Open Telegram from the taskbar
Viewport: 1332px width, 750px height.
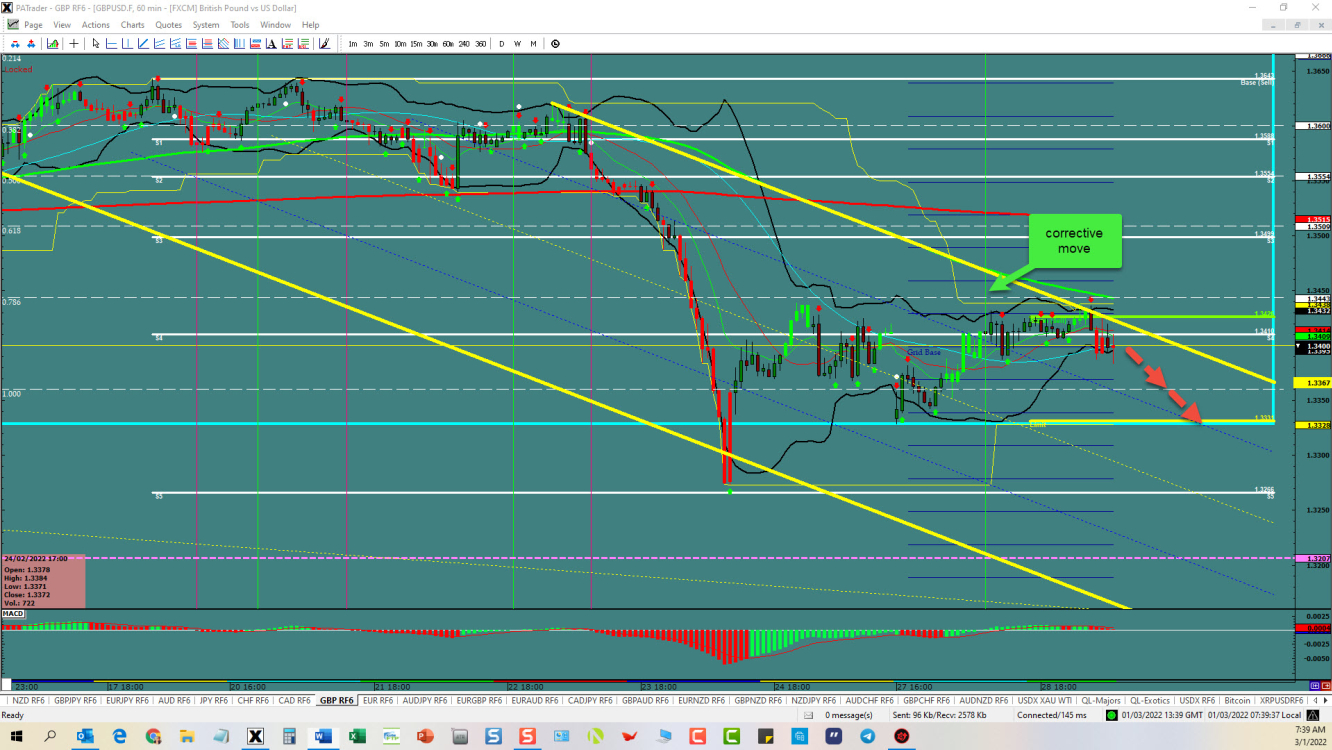(868, 736)
